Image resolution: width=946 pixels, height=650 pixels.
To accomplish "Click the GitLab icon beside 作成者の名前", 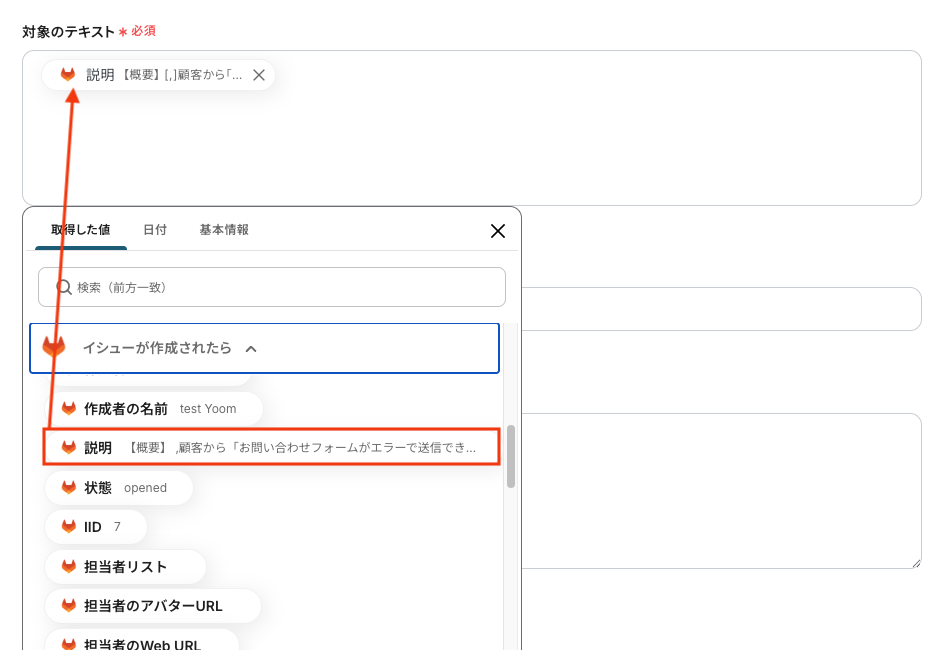I will point(69,409).
